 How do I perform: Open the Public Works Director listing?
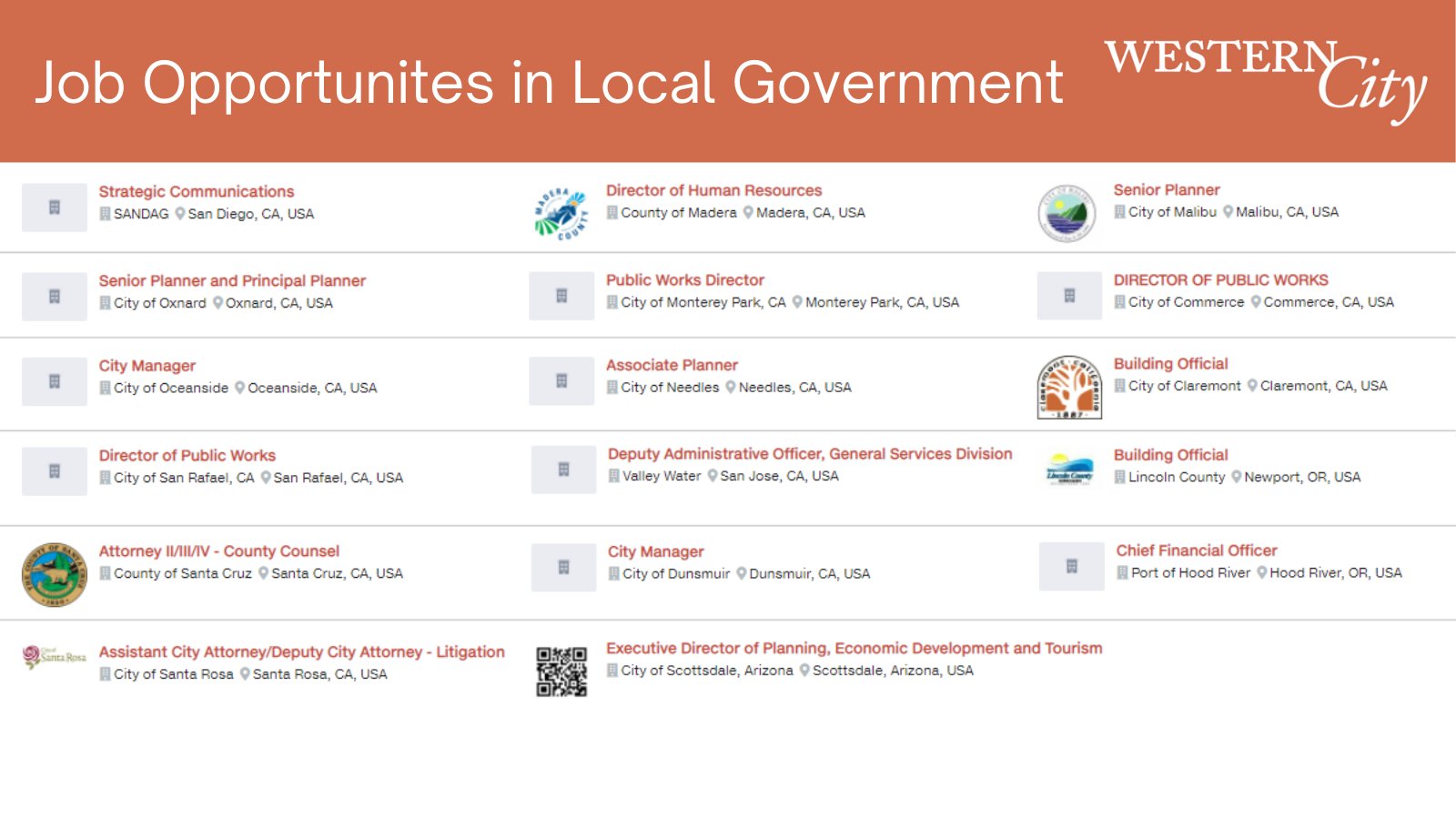click(x=685, y=279)
